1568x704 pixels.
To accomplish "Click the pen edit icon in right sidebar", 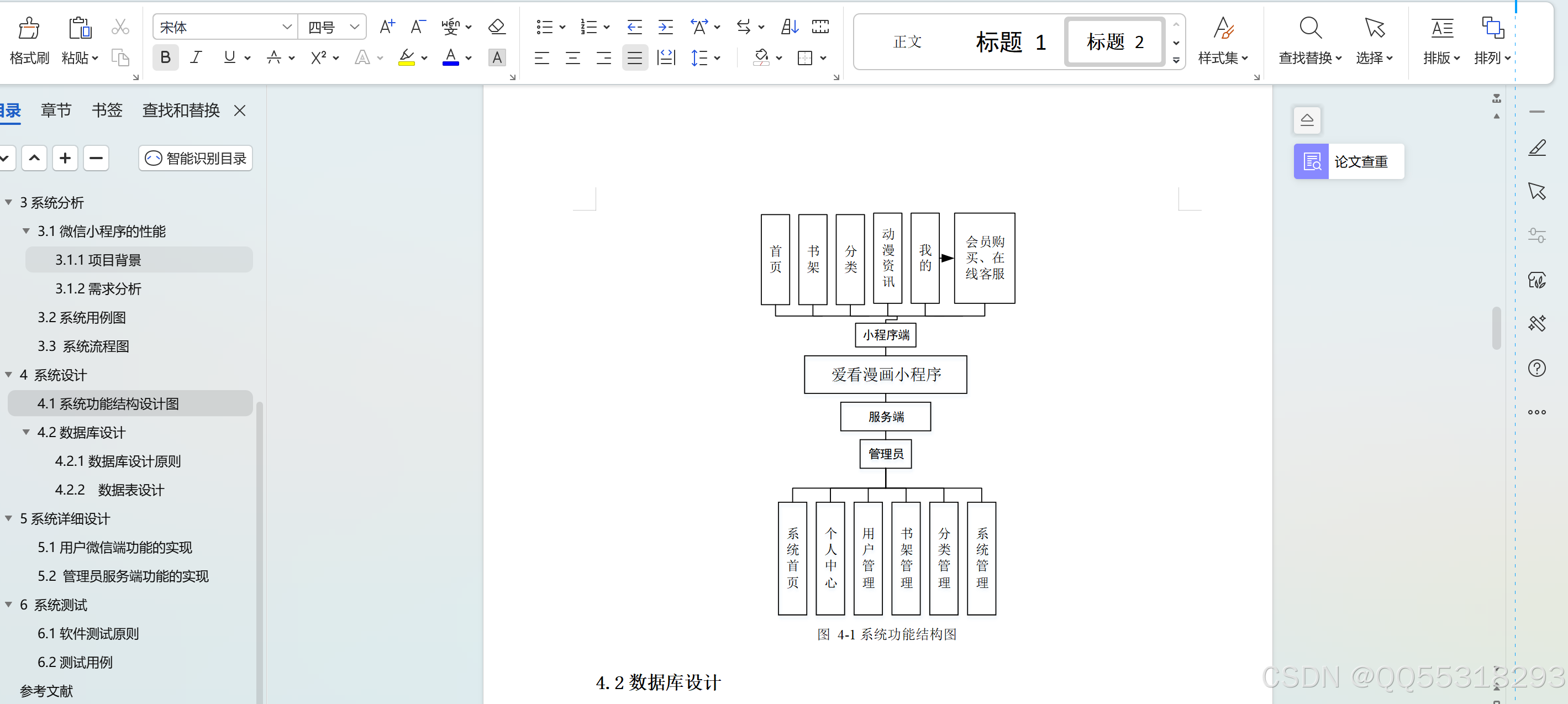I will click(x=1537, y=148).
